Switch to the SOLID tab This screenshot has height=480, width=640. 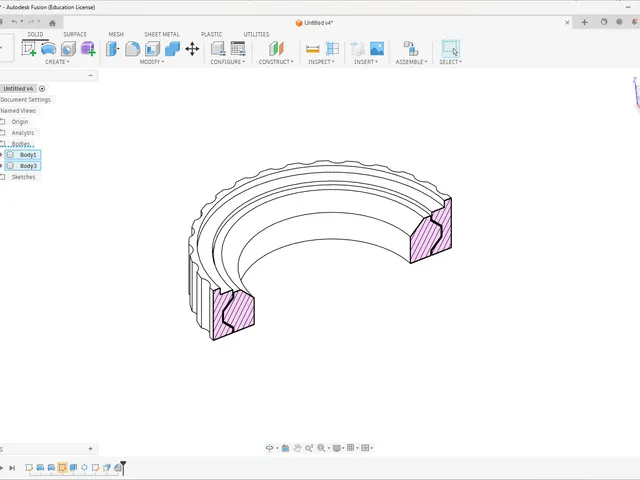[35, 34]
